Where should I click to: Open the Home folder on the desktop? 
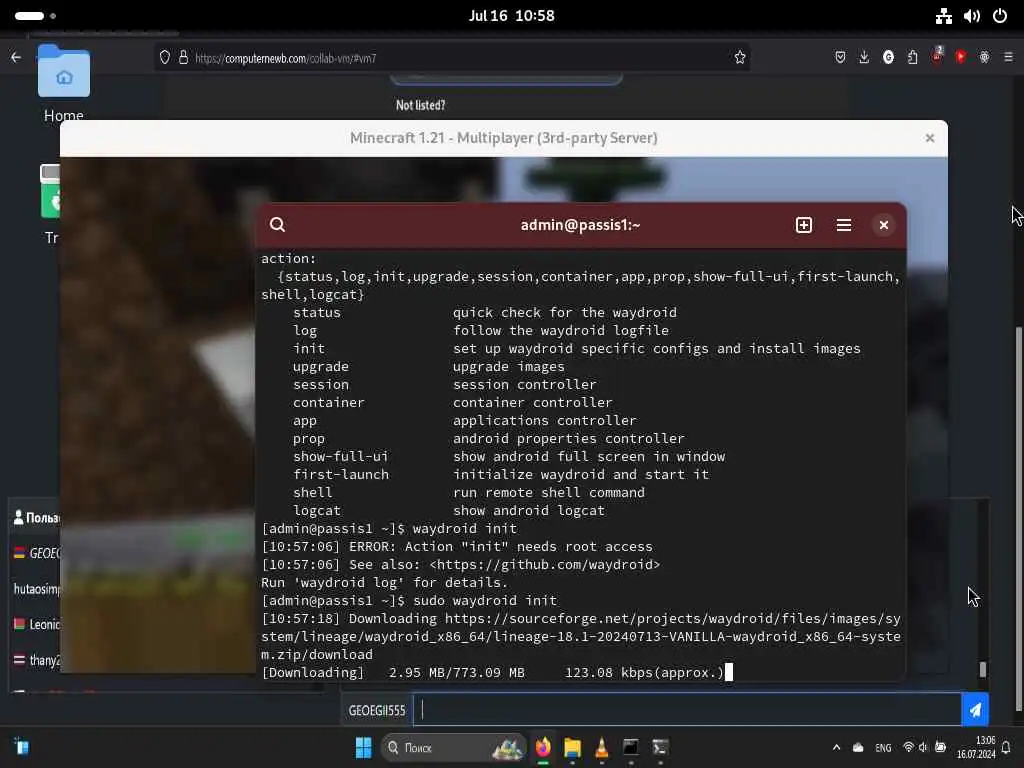coord(63,84)
